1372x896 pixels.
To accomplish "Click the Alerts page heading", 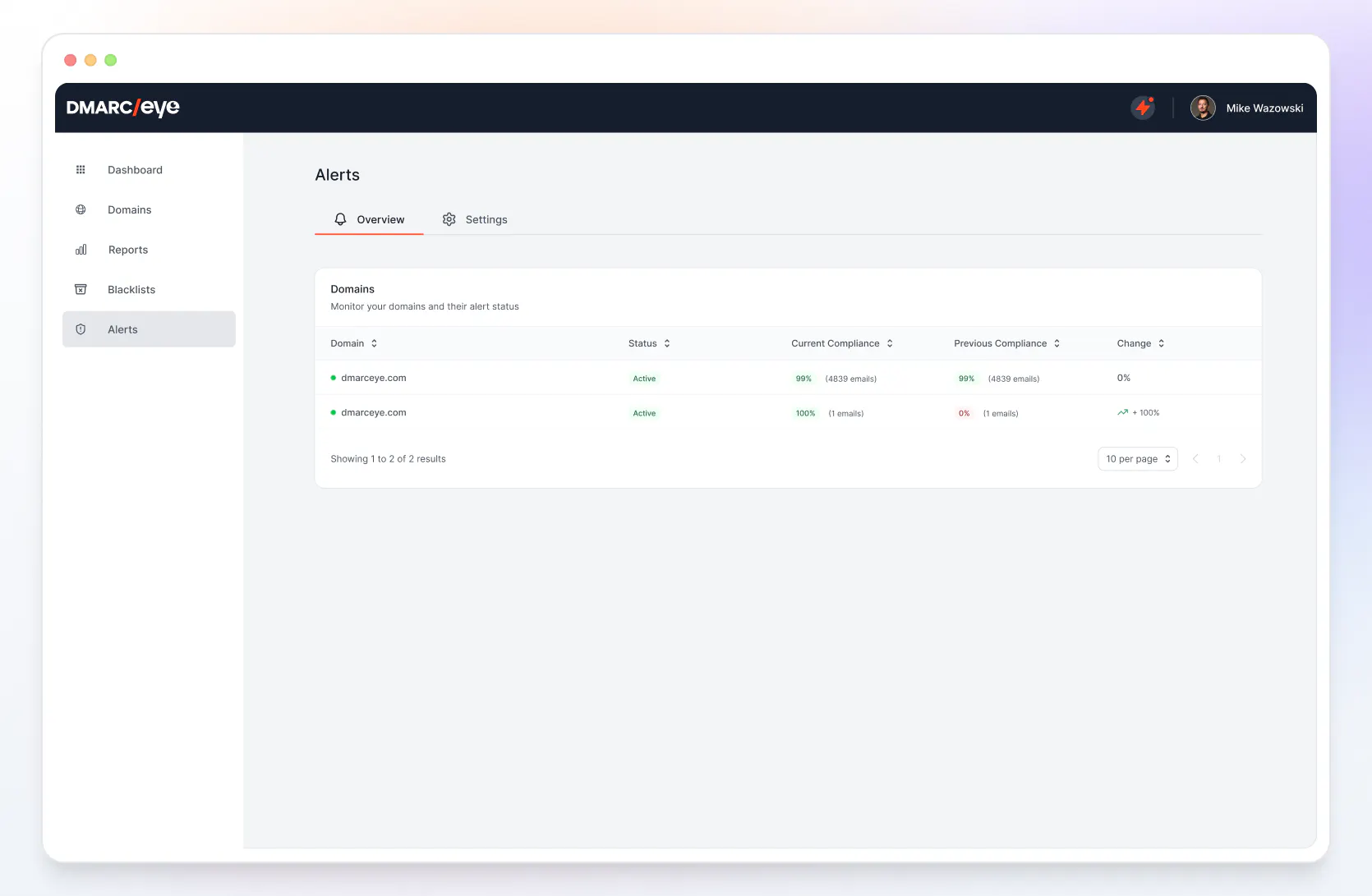I will (x=337, y=175).
